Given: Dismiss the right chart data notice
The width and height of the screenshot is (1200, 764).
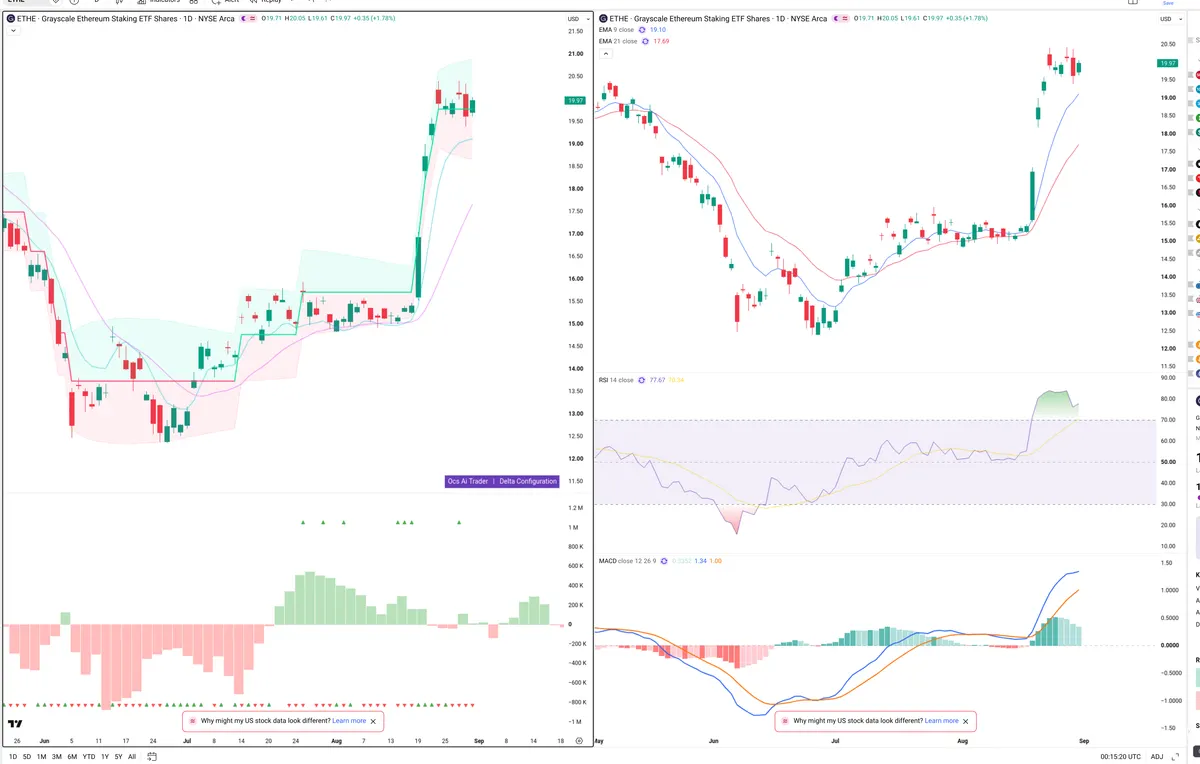Looking at the screenshot, I should [x=966, y=720].
